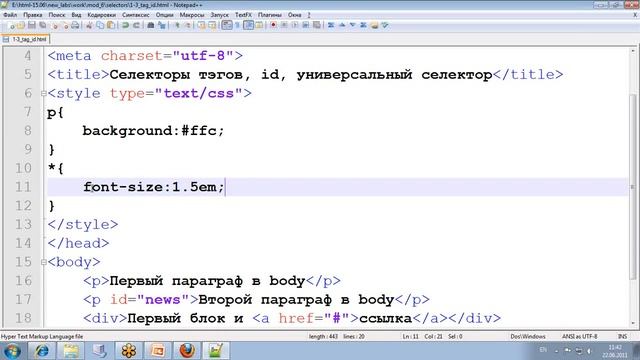Start macro recording with the red dot
Viewport: 640px width, 360px height.
point(273,25)
